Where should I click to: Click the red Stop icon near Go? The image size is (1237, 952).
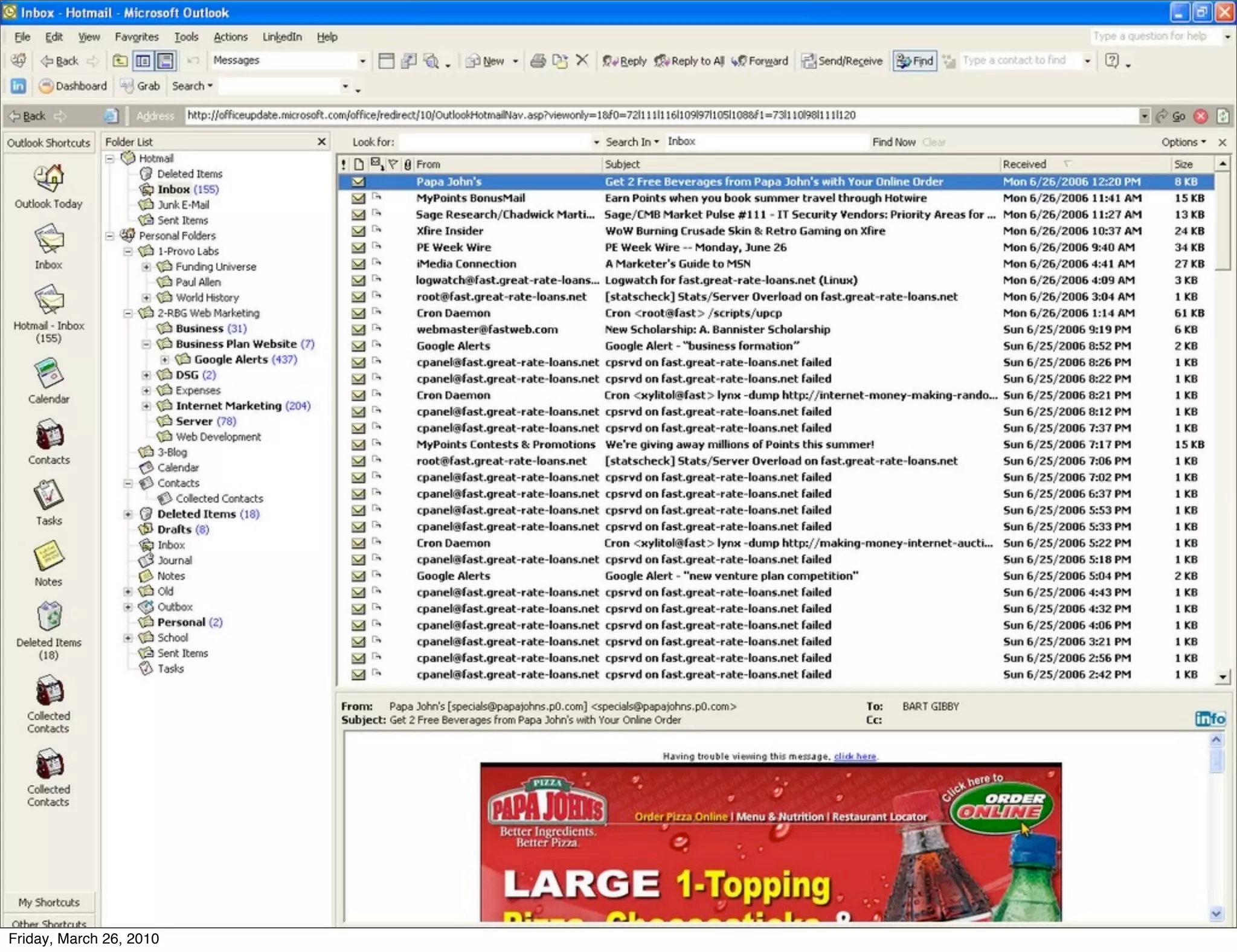tap(1201, 116)
